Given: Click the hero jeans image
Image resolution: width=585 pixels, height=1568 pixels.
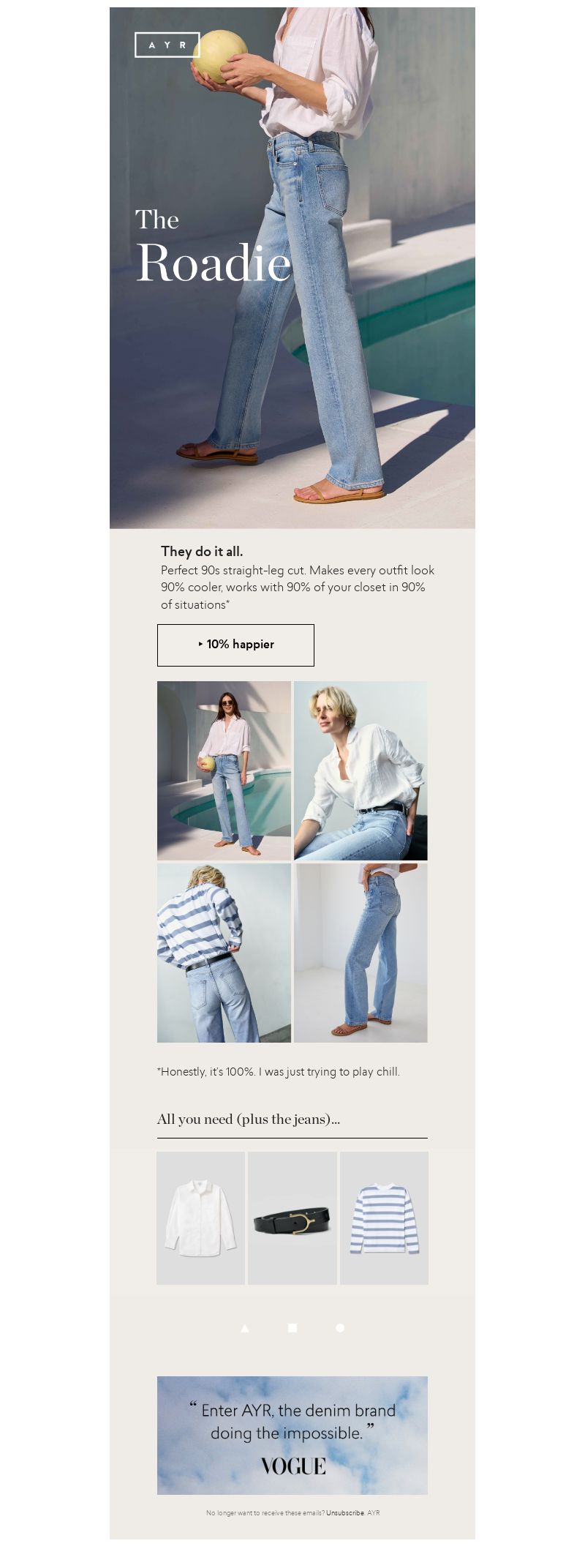Looking at the screenshot, I should tap(292, 268).
